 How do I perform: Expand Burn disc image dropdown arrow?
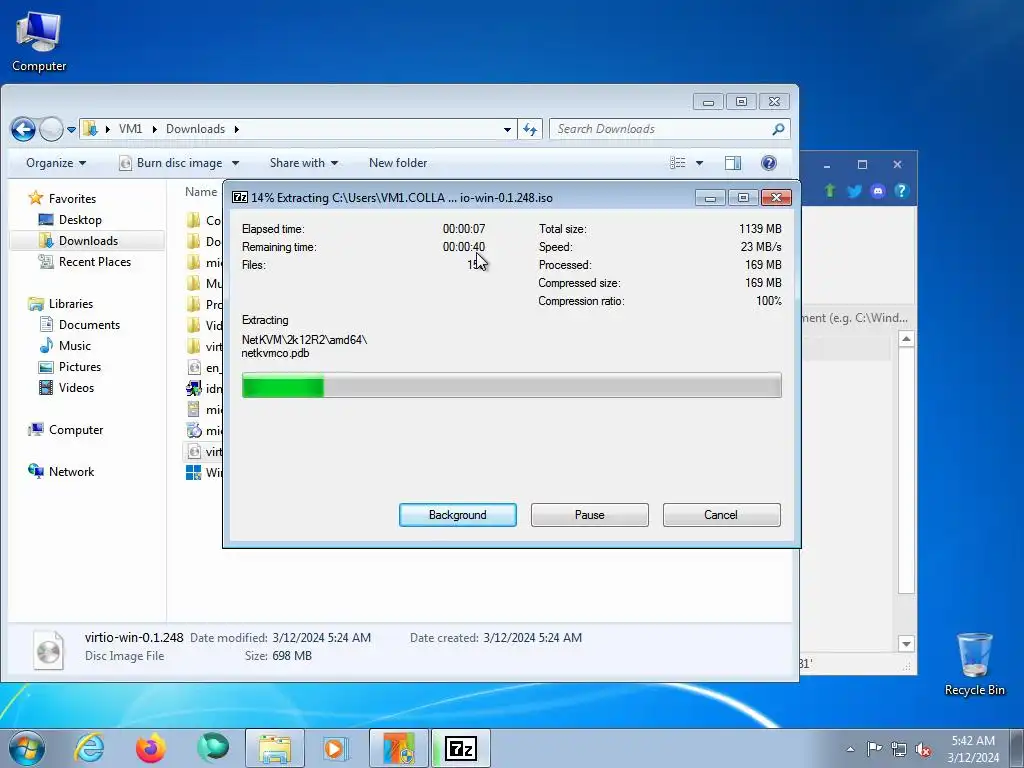[x=236, y=163]
